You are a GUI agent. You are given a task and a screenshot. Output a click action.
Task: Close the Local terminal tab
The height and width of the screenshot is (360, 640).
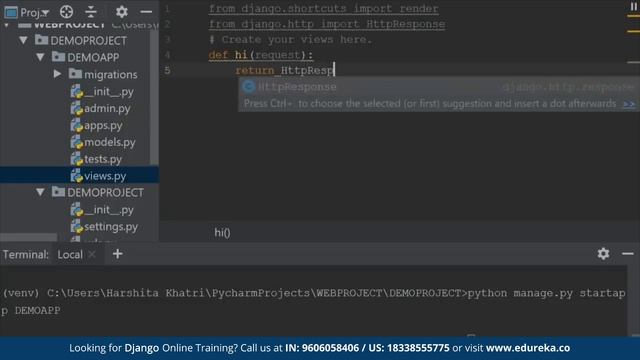pyautogui.click(x=92, y=254)
